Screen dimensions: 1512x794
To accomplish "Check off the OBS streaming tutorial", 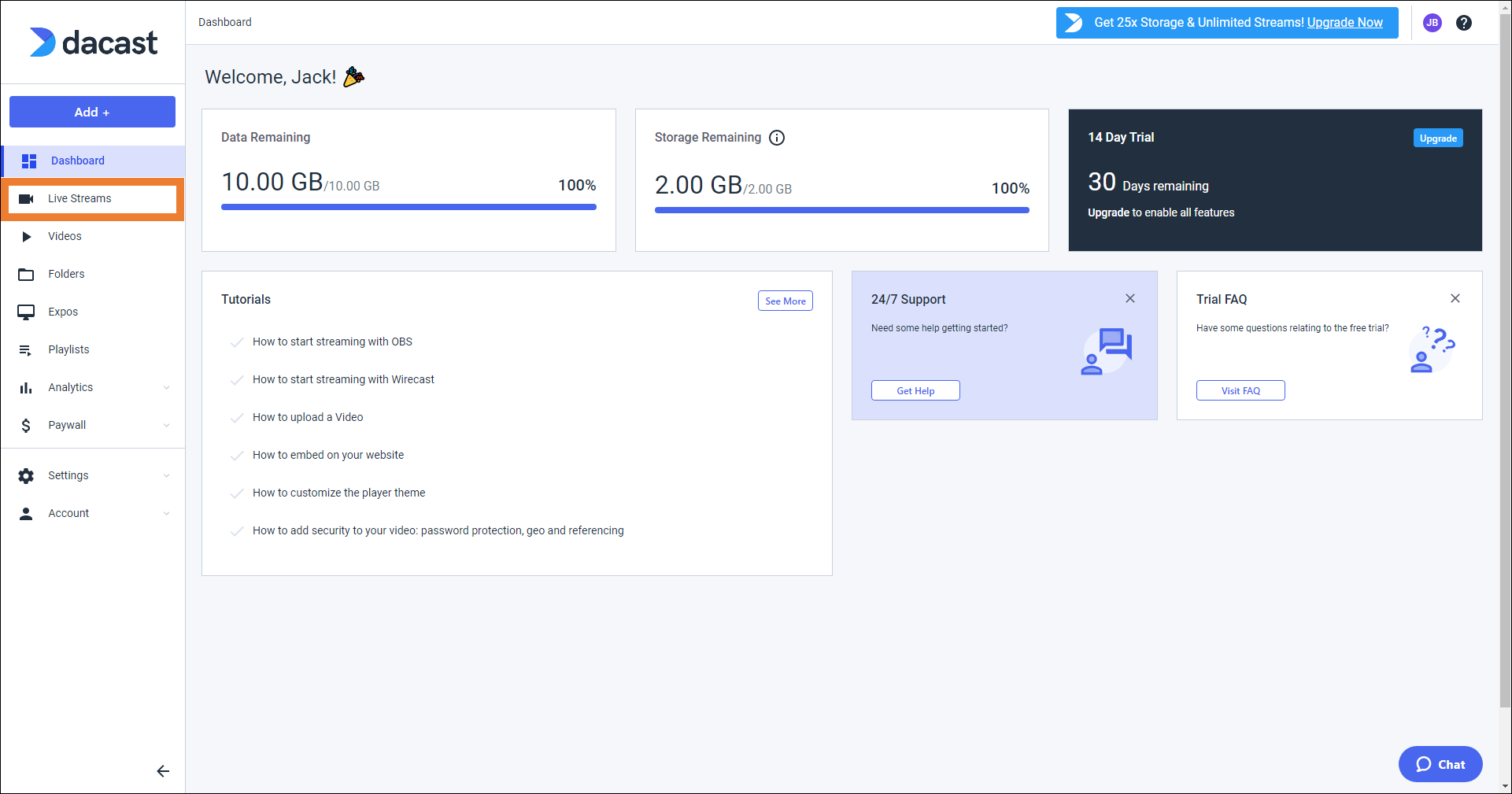I will [236, 342].
